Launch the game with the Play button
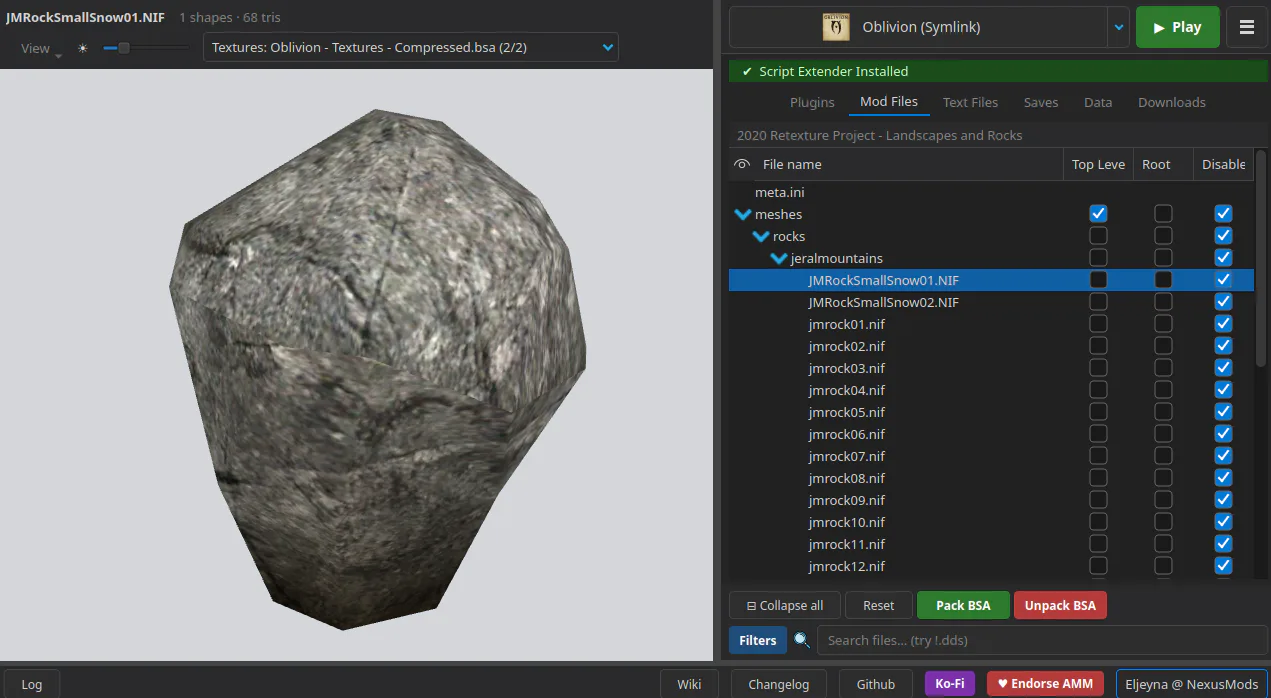Viewport: 1271px width, 698px height. [1178, 27]
